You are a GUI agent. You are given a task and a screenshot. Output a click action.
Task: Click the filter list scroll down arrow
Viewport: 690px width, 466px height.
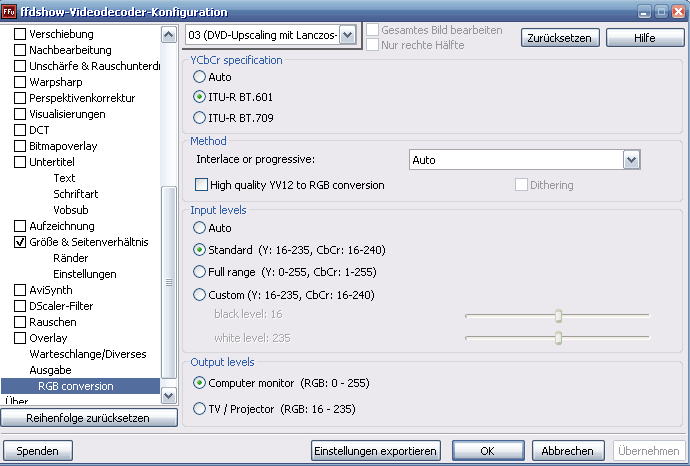pyautogui.click(x=169, y=395)
